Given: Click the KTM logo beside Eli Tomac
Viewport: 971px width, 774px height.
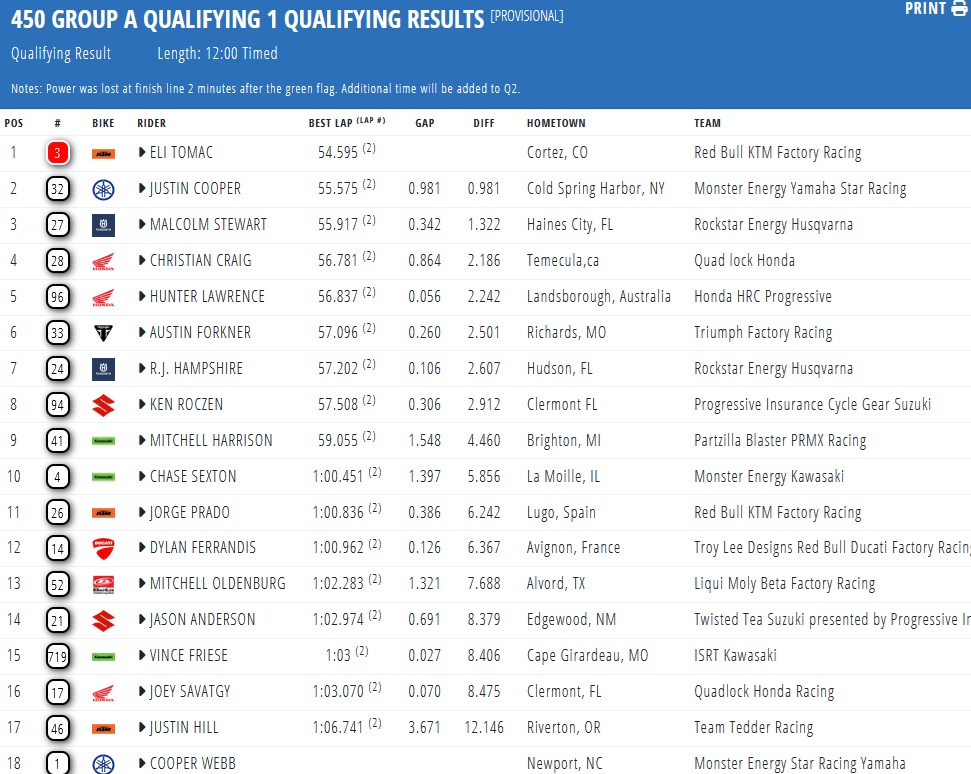Looking at the screenshot, I should coord(103,153).
